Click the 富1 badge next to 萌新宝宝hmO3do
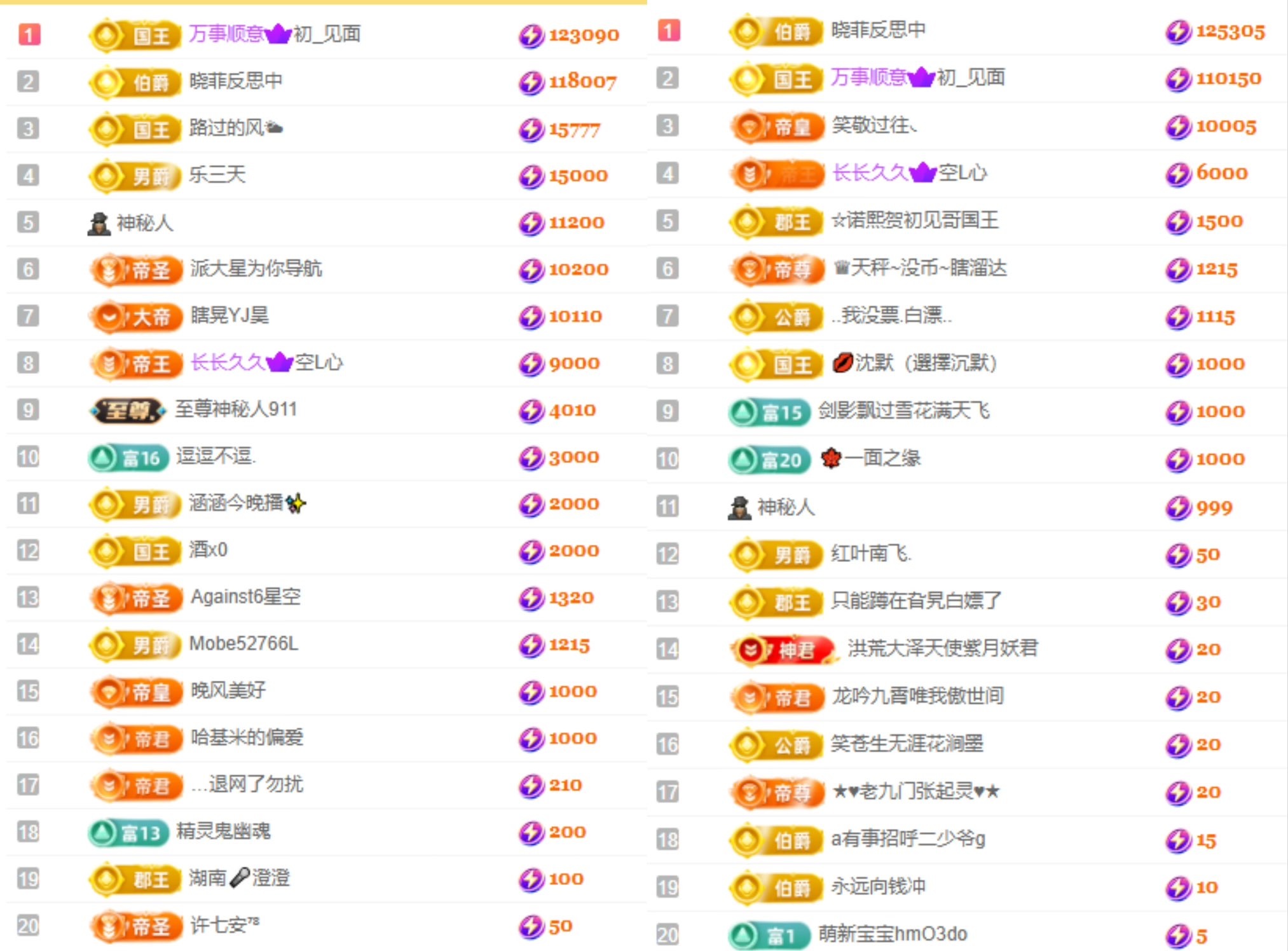This screenshot has height=951, width=1288. tap(769, 935)
